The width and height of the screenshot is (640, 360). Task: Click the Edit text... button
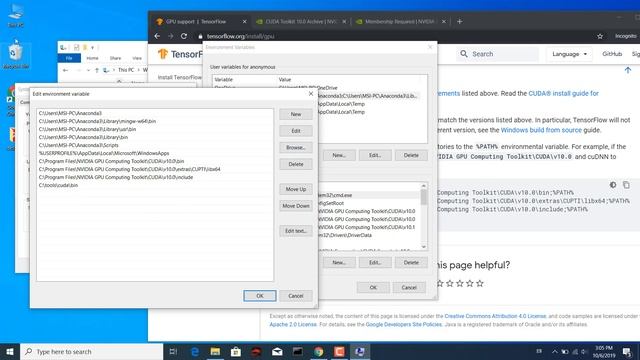[x=296, y=231]
